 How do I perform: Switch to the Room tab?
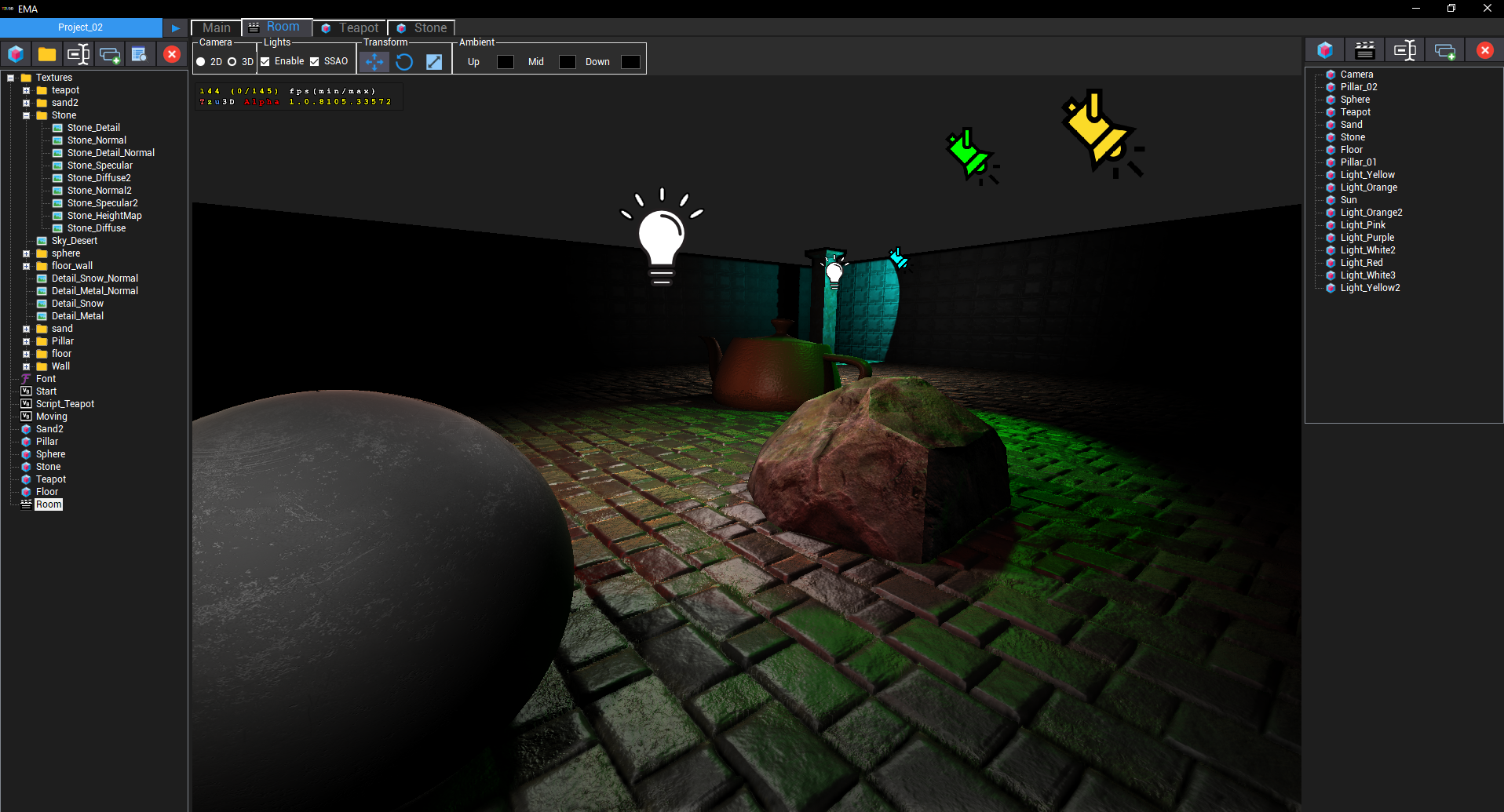point(277,27)
